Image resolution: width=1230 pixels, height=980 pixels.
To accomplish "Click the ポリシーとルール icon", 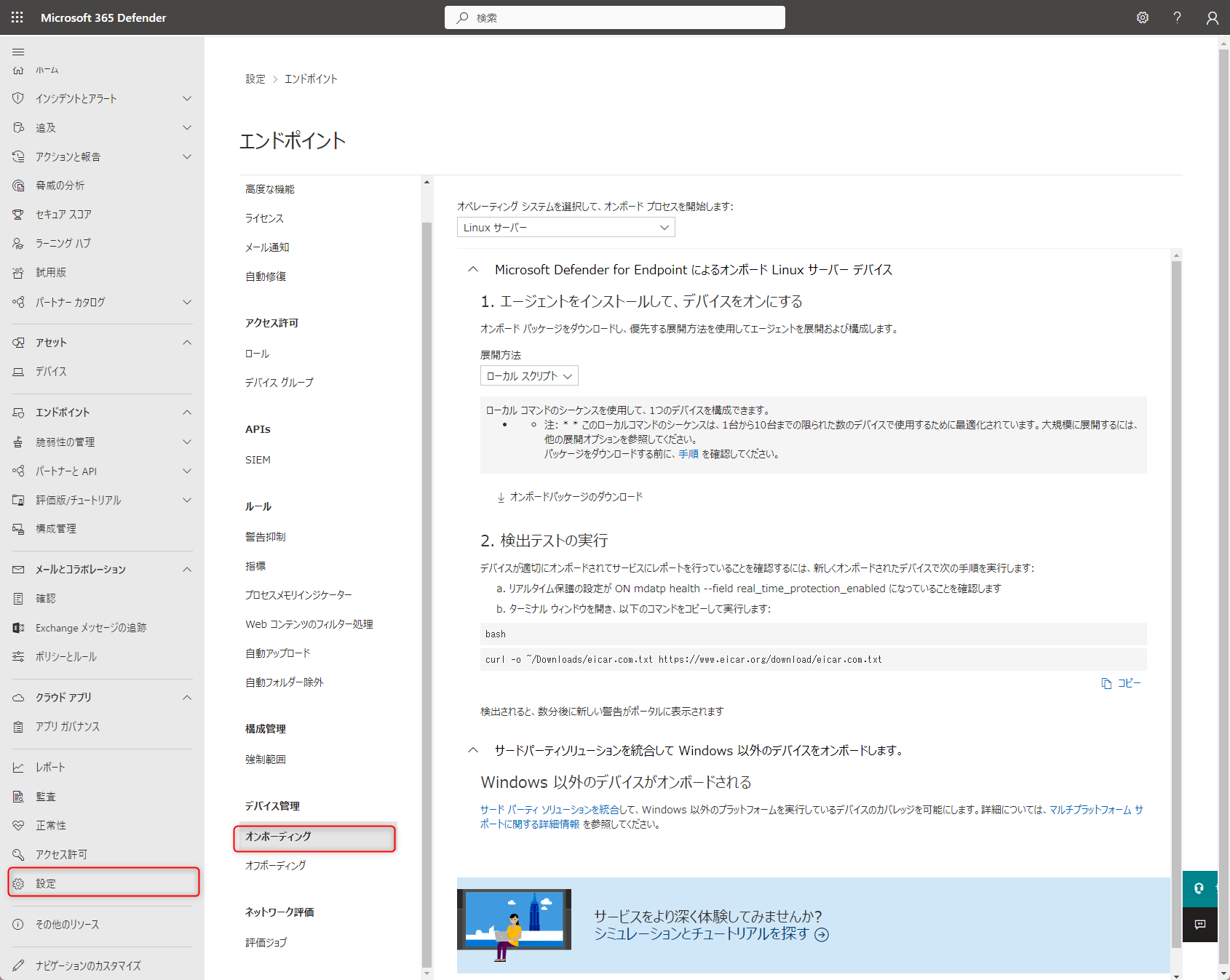I will click(18, 657).
